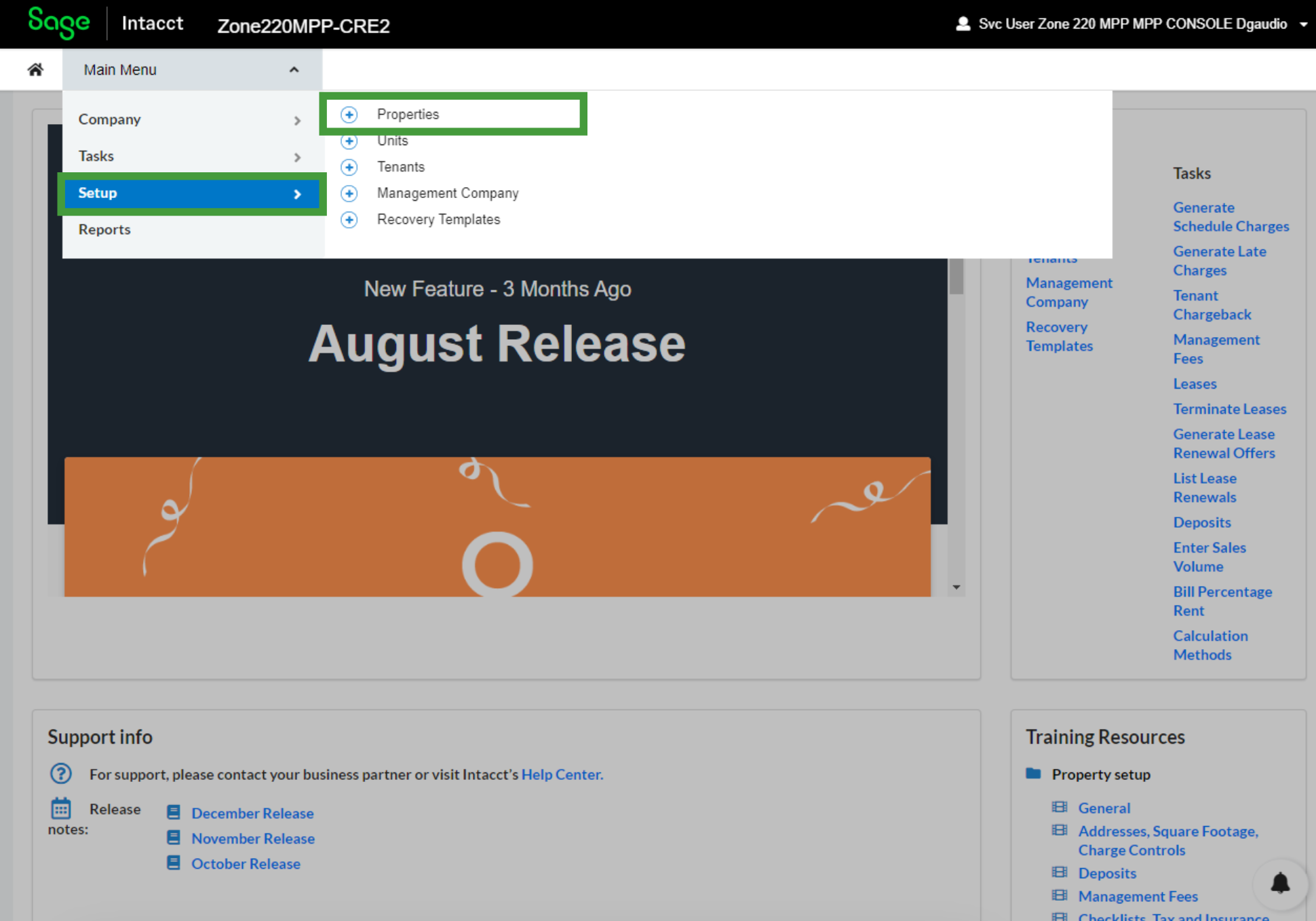This screenshot has height=921, width=1316.
Task: Add a favorite with the plus icon beside Properties
Action: click(349, 115)
